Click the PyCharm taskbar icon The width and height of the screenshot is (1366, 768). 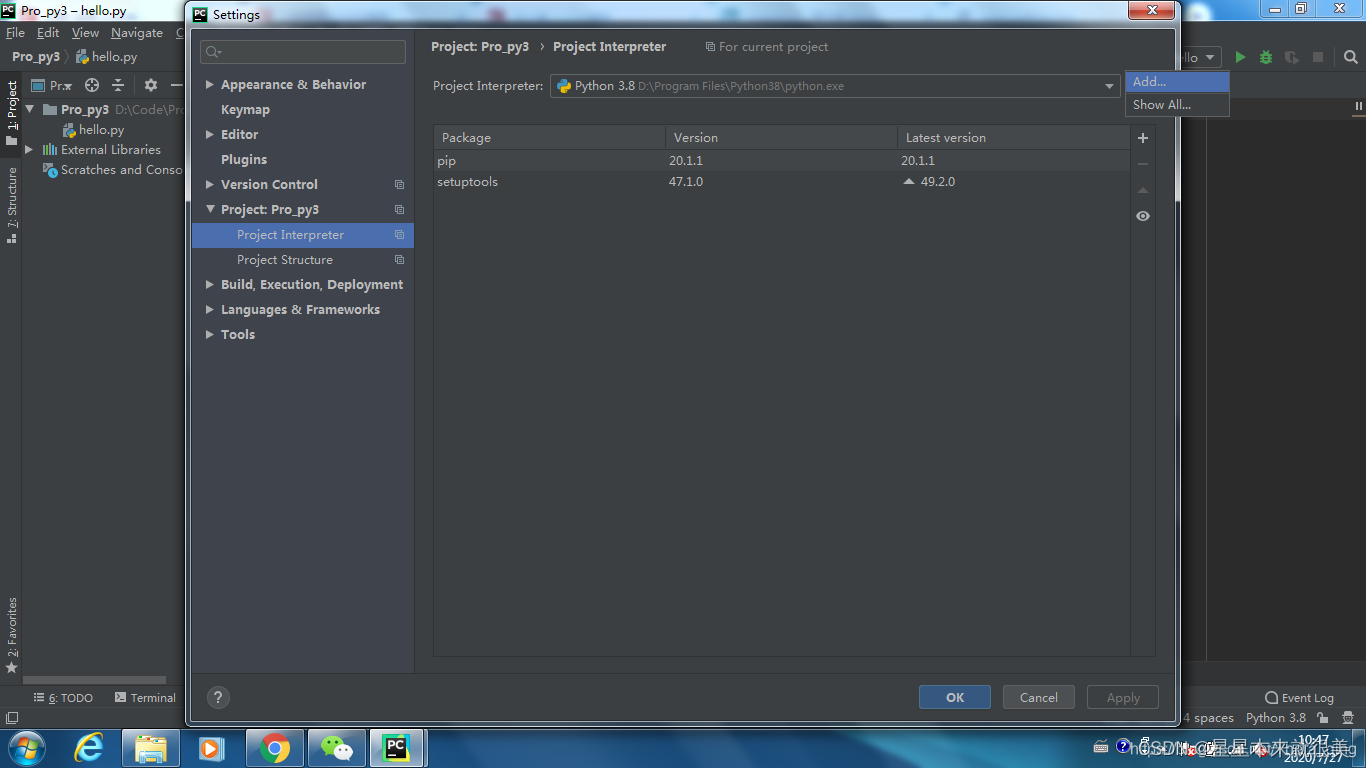[x=397, y=748]
